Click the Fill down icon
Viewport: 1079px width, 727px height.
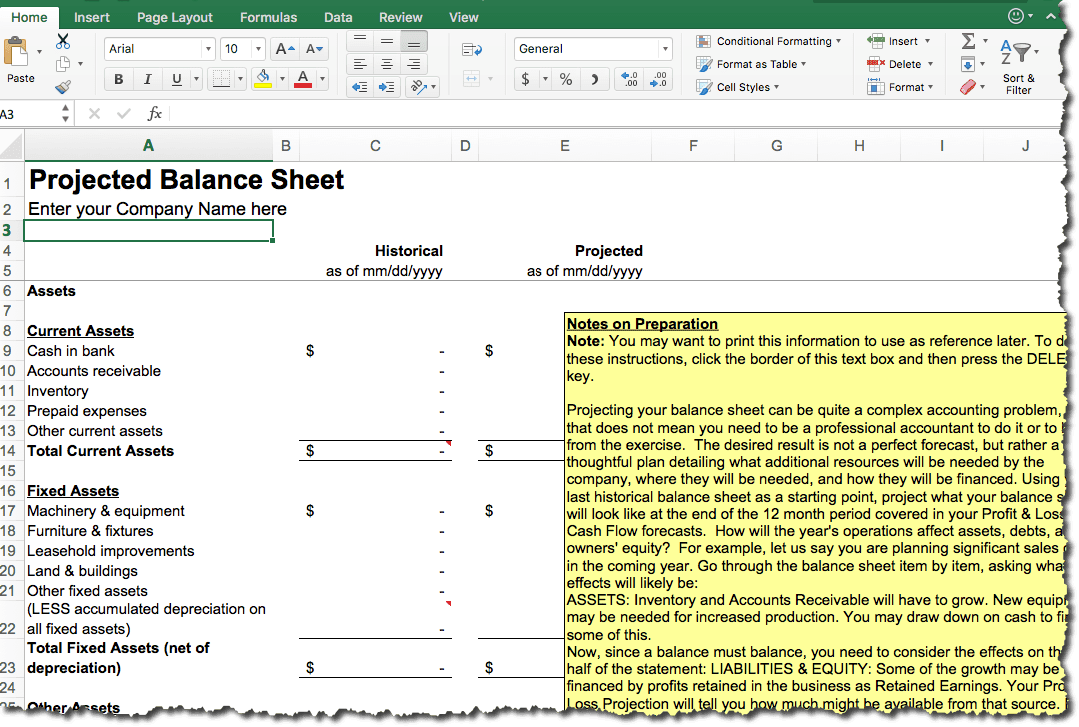(968, 64)
